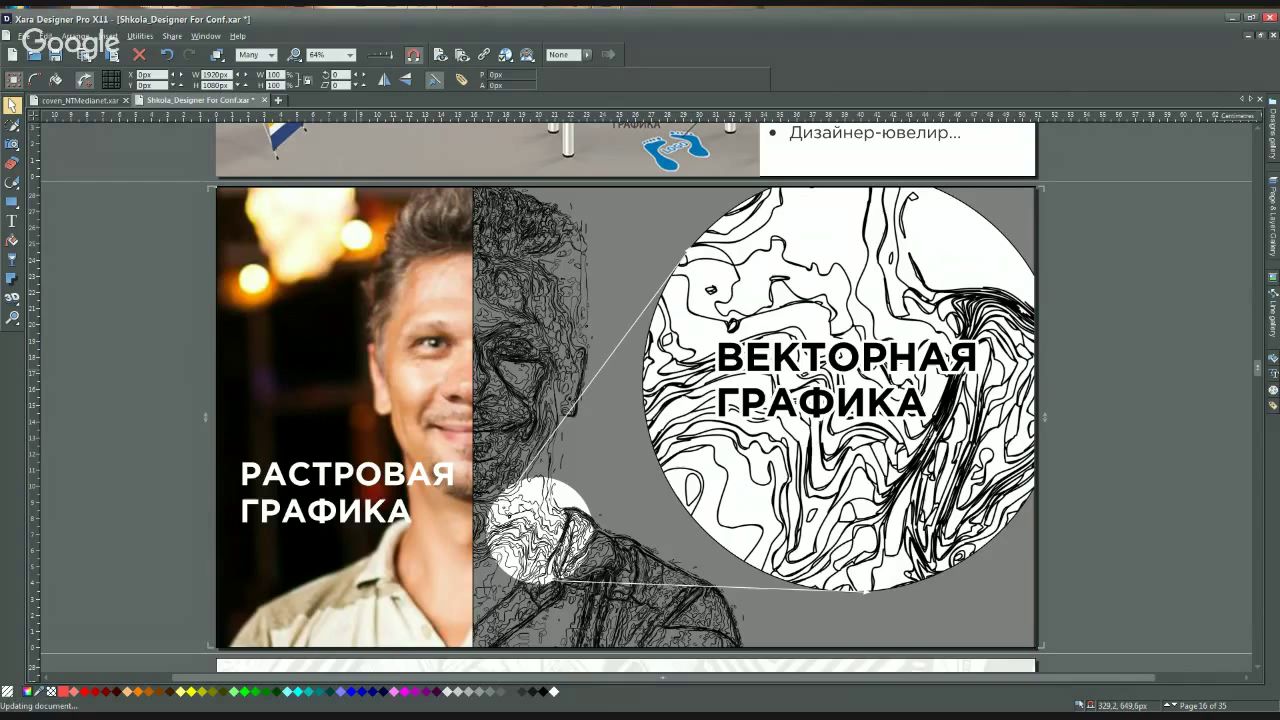This screenshot has width=1280, height=720.
Task: Toggle lock aspect ratio
Action: click(x=308, y=80)
